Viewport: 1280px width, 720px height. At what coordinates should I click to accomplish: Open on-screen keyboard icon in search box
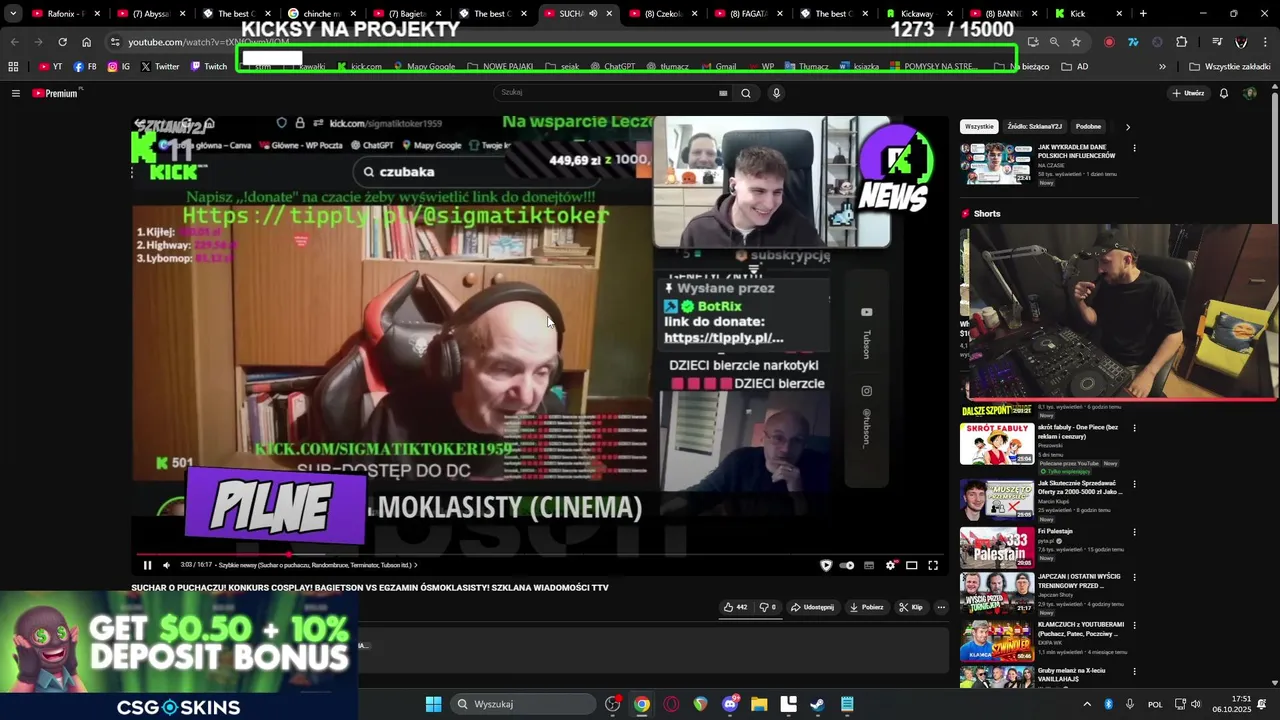[x=723, y=93]
